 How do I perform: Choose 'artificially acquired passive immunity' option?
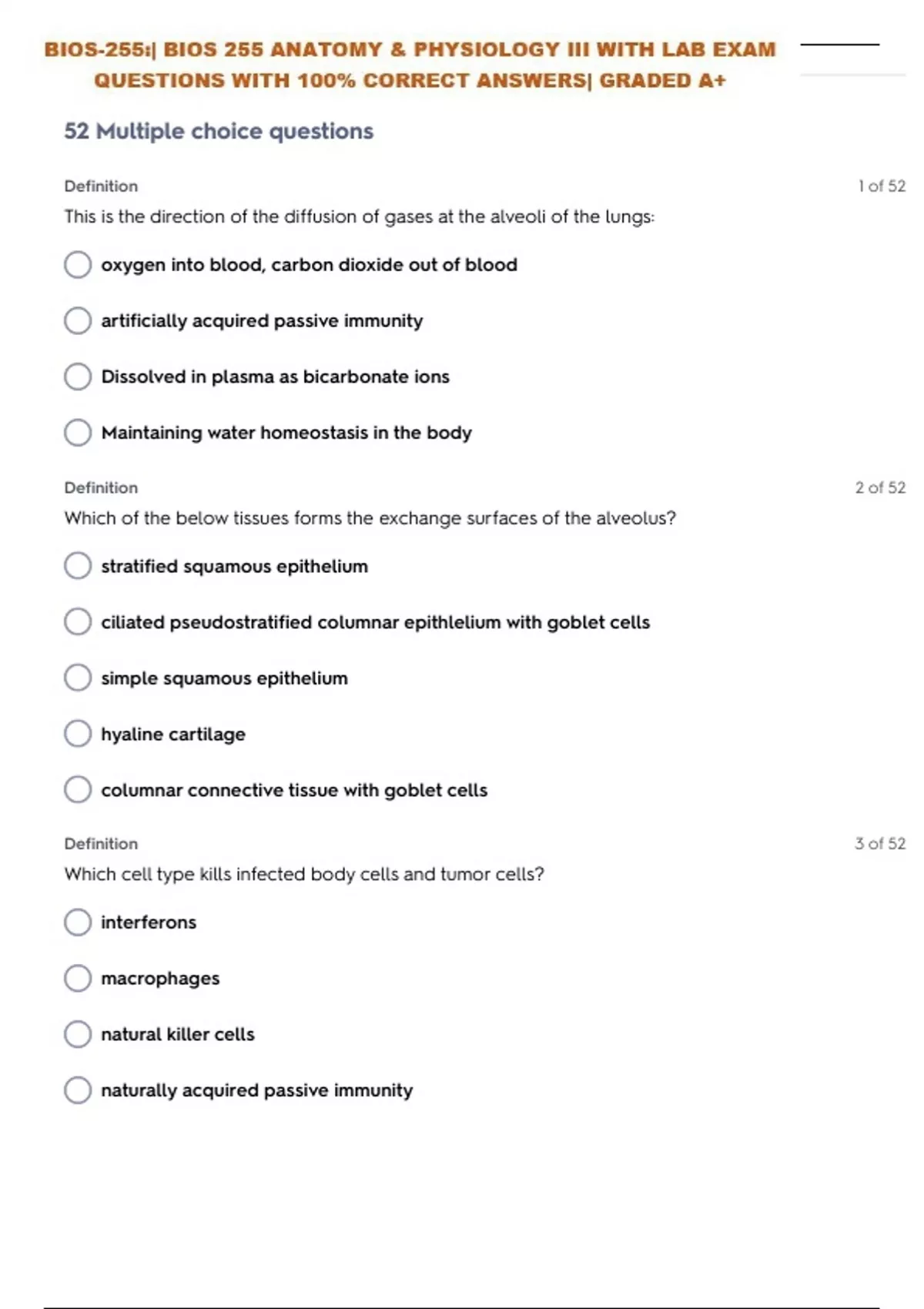point(78,321)
